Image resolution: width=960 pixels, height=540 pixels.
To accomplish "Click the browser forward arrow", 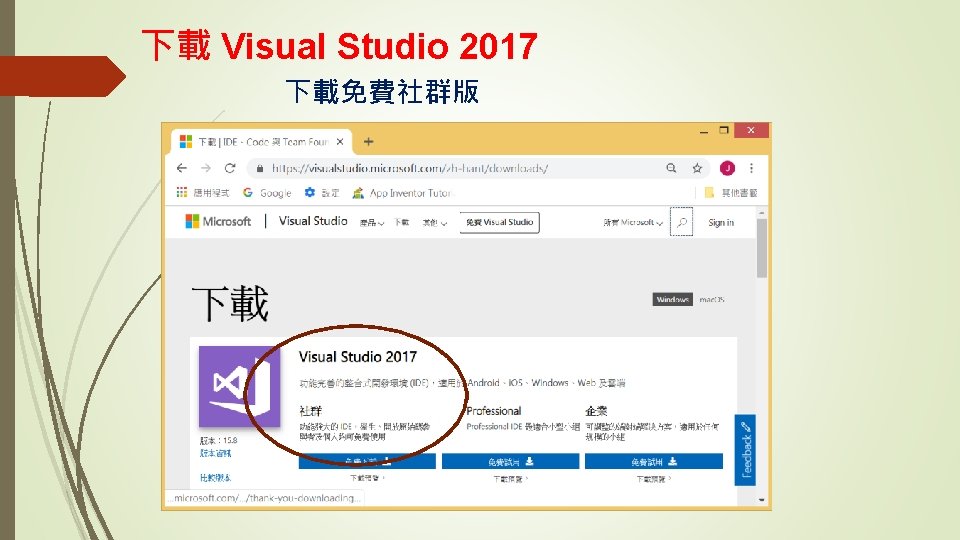I will point(206,168).
